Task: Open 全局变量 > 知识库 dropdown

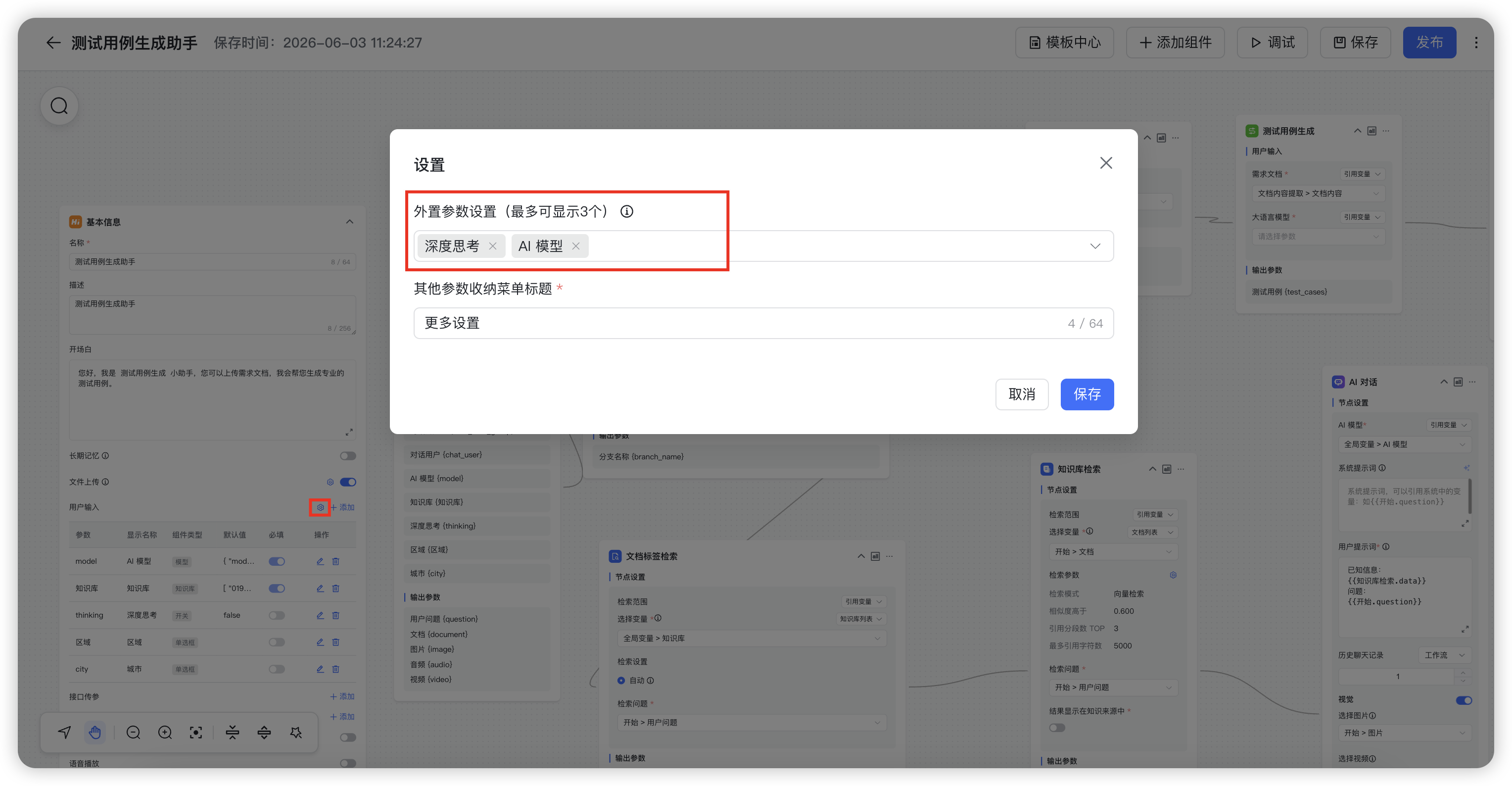Action: click(752, 638)
